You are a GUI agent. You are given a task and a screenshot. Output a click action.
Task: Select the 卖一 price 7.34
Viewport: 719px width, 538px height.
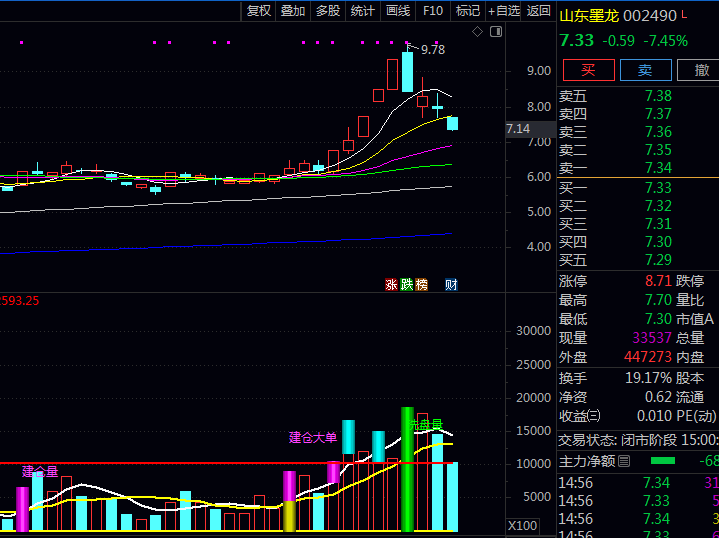pos(658,168)
